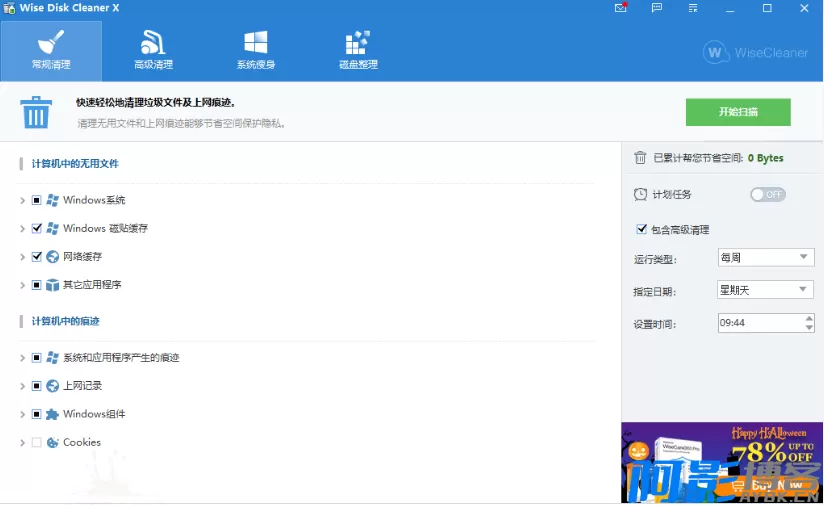Screen dimensions: 824x505
Task: Expand the 上网记录 tree node
Action: click(x=22, y=386)
